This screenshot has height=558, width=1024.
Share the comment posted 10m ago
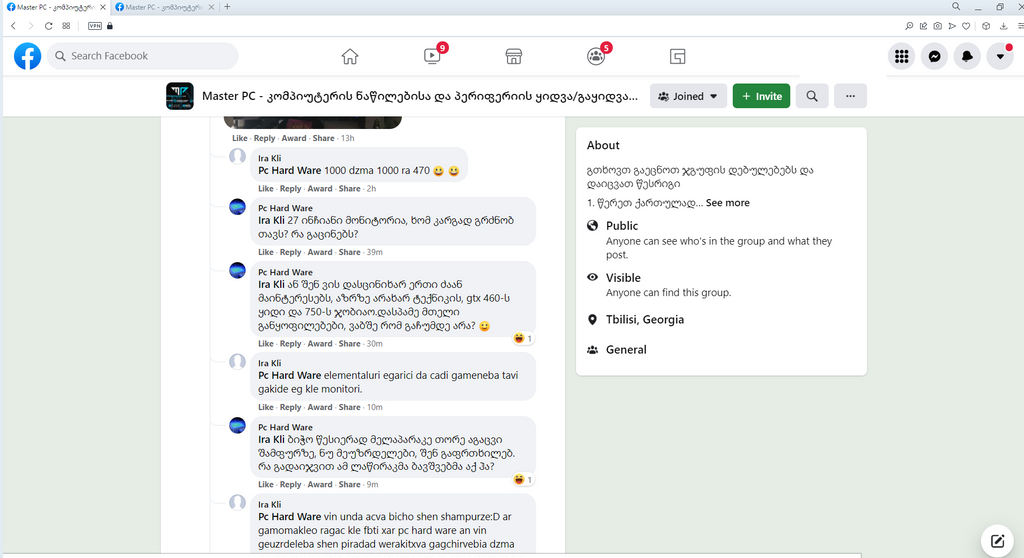349,407
